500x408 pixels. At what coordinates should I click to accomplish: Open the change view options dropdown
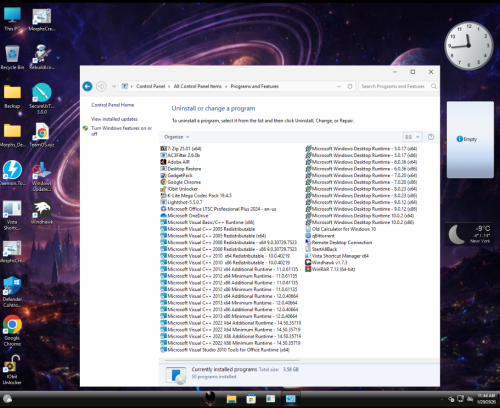(418, 137)
